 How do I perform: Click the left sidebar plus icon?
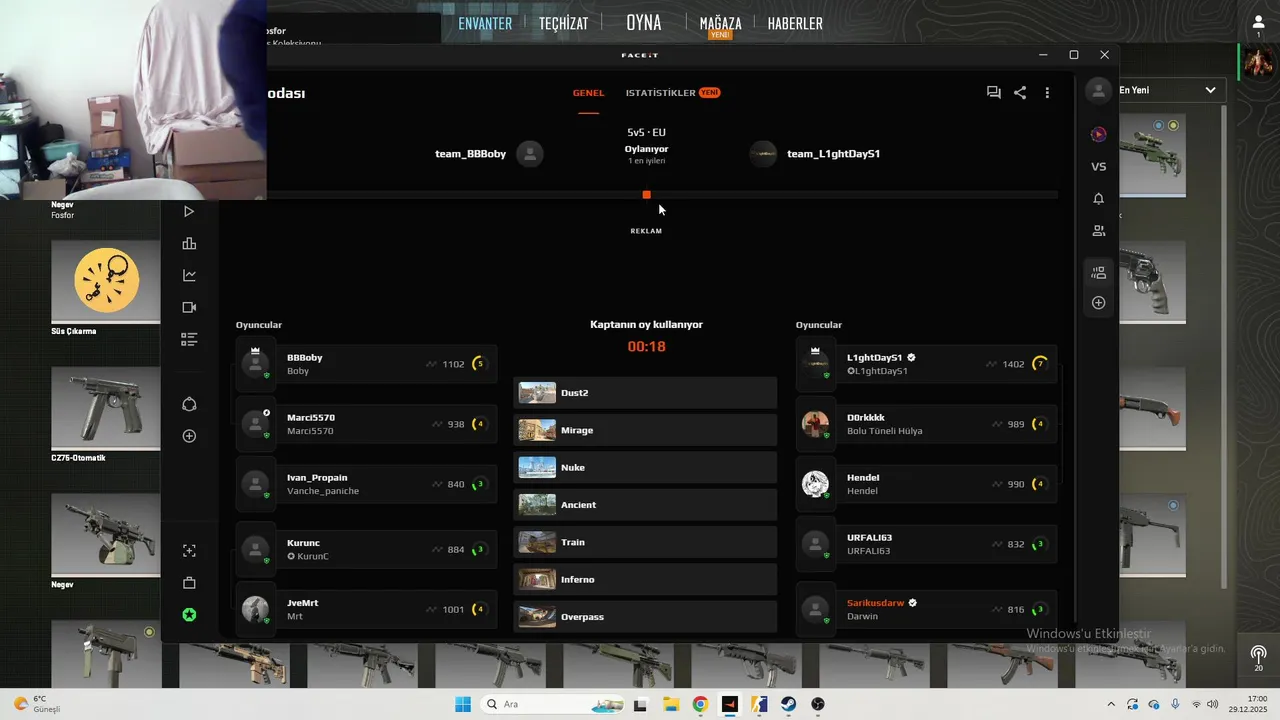(189, 436)
